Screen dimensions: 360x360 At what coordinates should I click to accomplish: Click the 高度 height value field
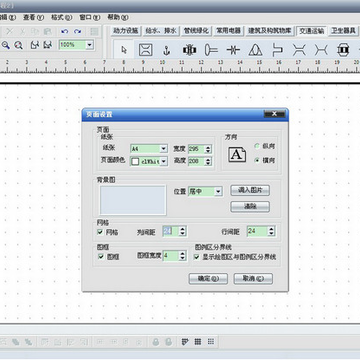[197, 161]
